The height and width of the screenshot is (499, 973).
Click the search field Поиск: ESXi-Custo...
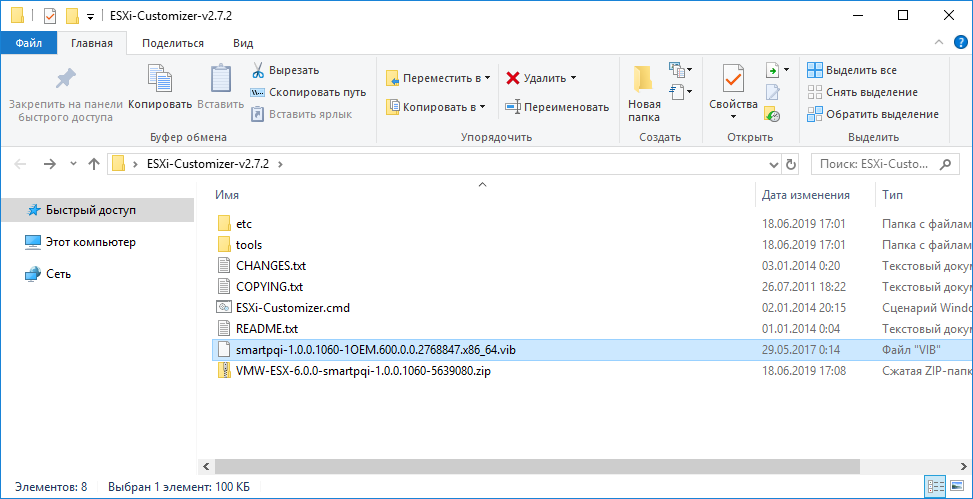[x=874, y=164]
